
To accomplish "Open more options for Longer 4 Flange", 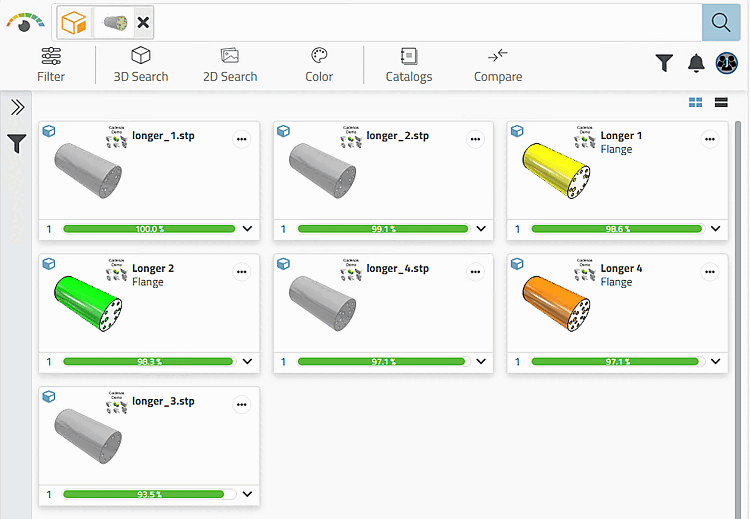I will click(710, 272).
